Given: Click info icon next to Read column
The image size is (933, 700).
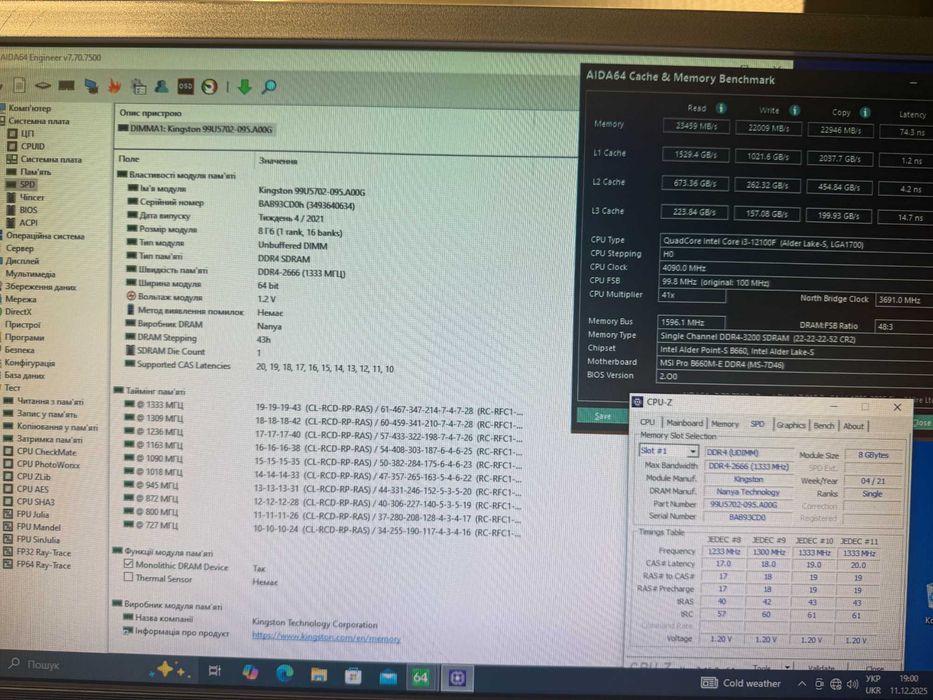Looking at the screenshot, I should click(721, 108).
